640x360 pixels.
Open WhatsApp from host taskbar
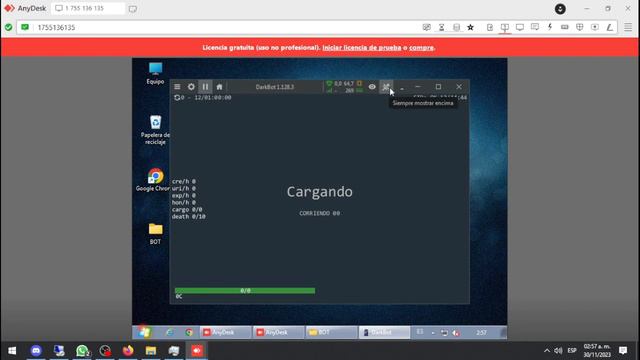(82, 351)
